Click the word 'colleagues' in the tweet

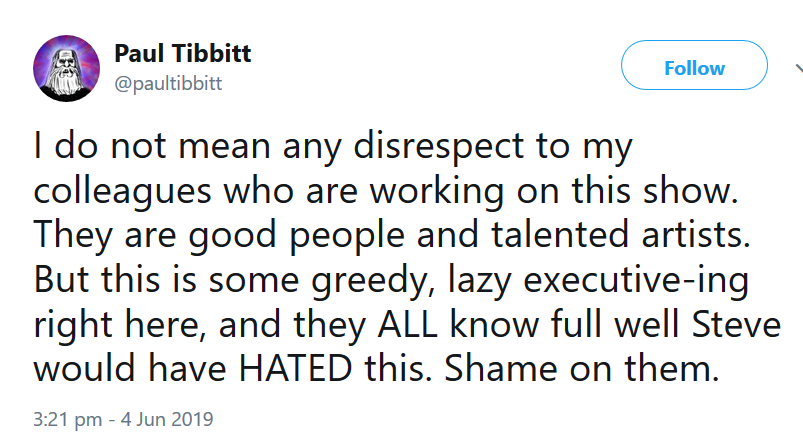coord(122,192)
